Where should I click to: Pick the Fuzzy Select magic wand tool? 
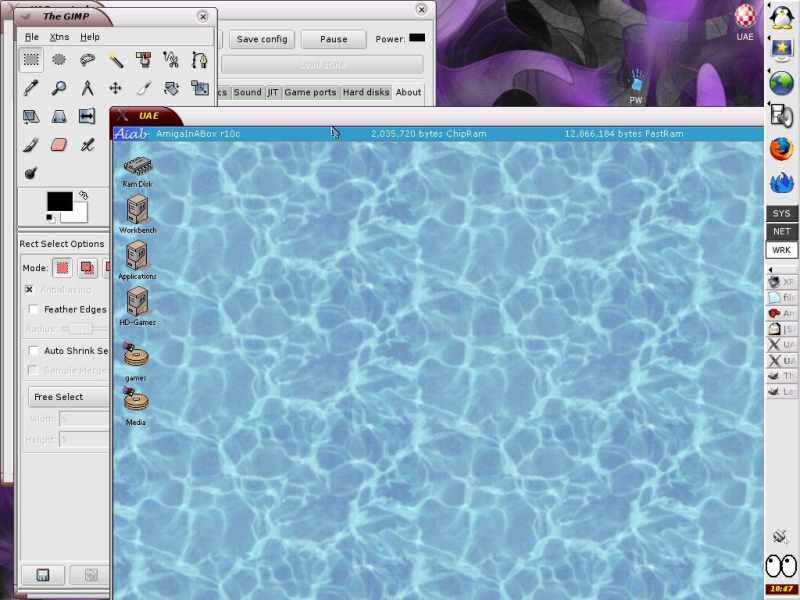[116, 60]
